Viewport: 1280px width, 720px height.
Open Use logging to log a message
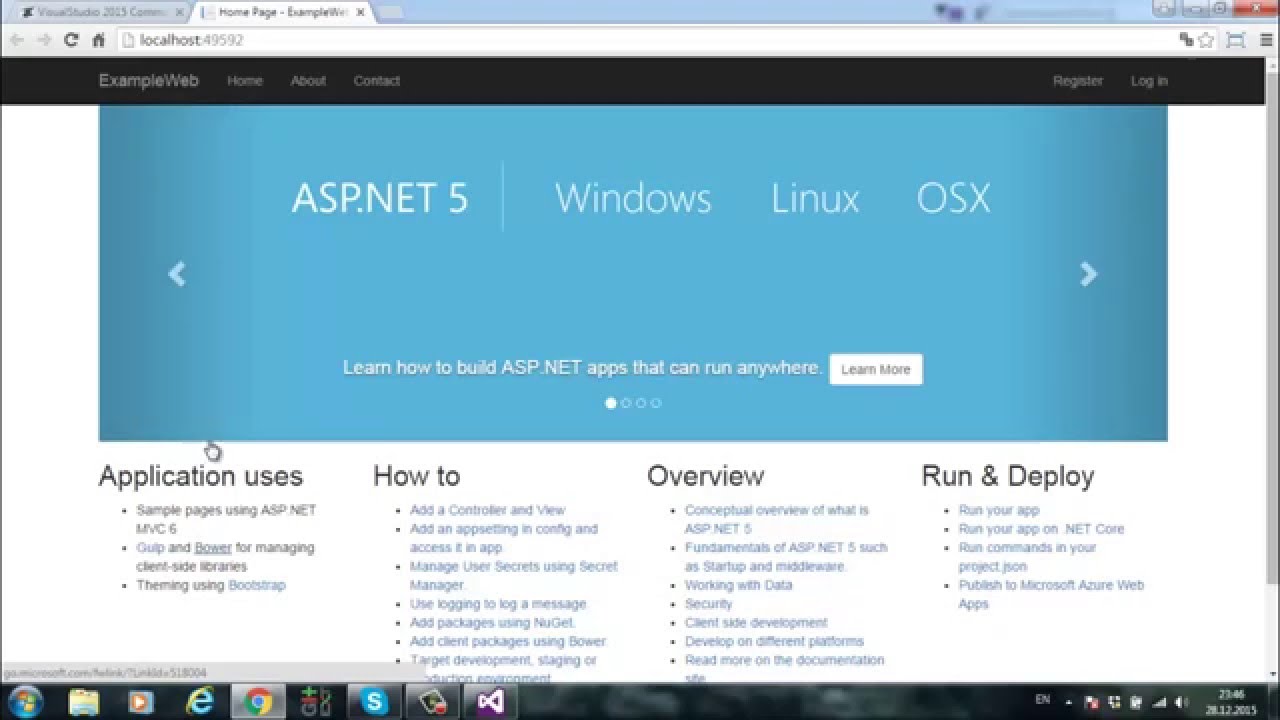click(x=498, y=604)
